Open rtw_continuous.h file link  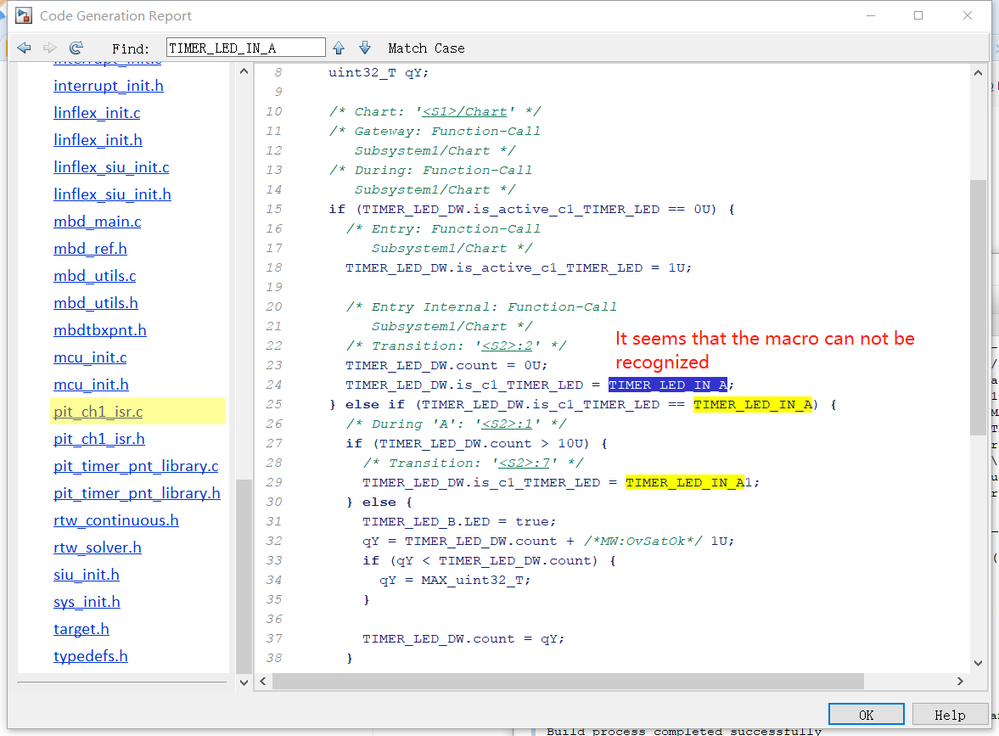(x=116, y=521)
